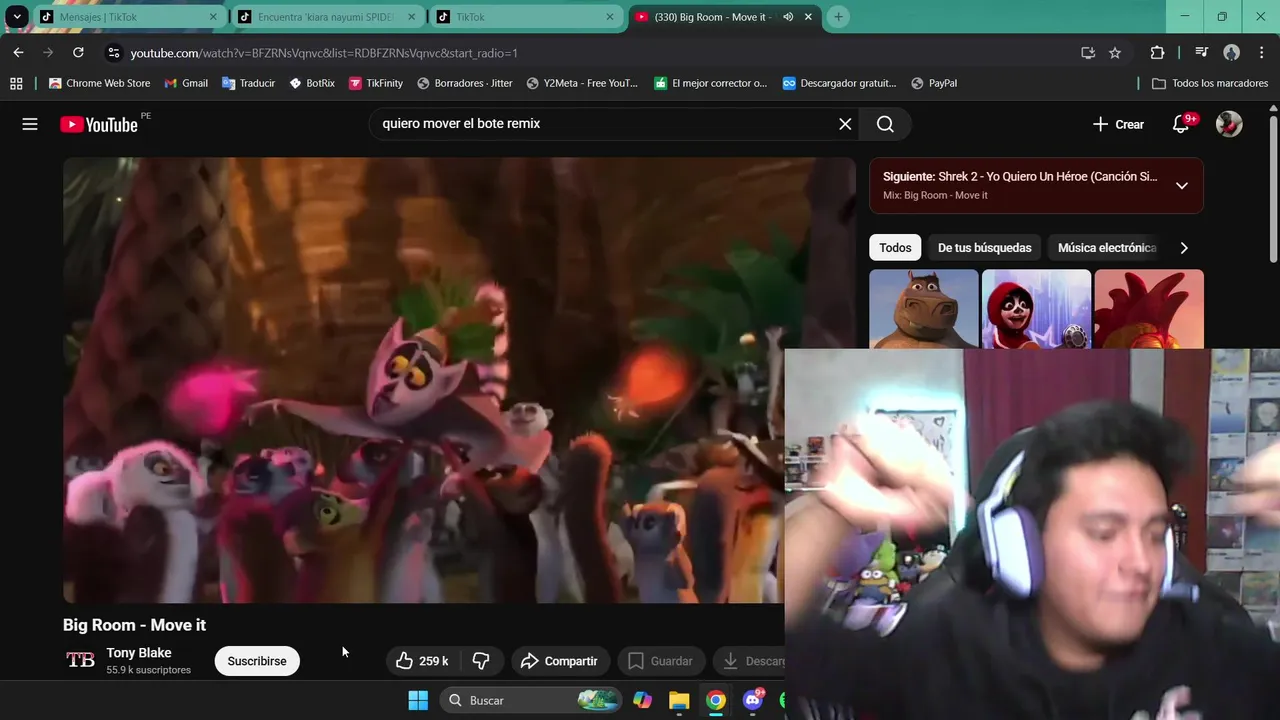
Task: Open the hippo thumbnail video
Action: tap(924, 309)
